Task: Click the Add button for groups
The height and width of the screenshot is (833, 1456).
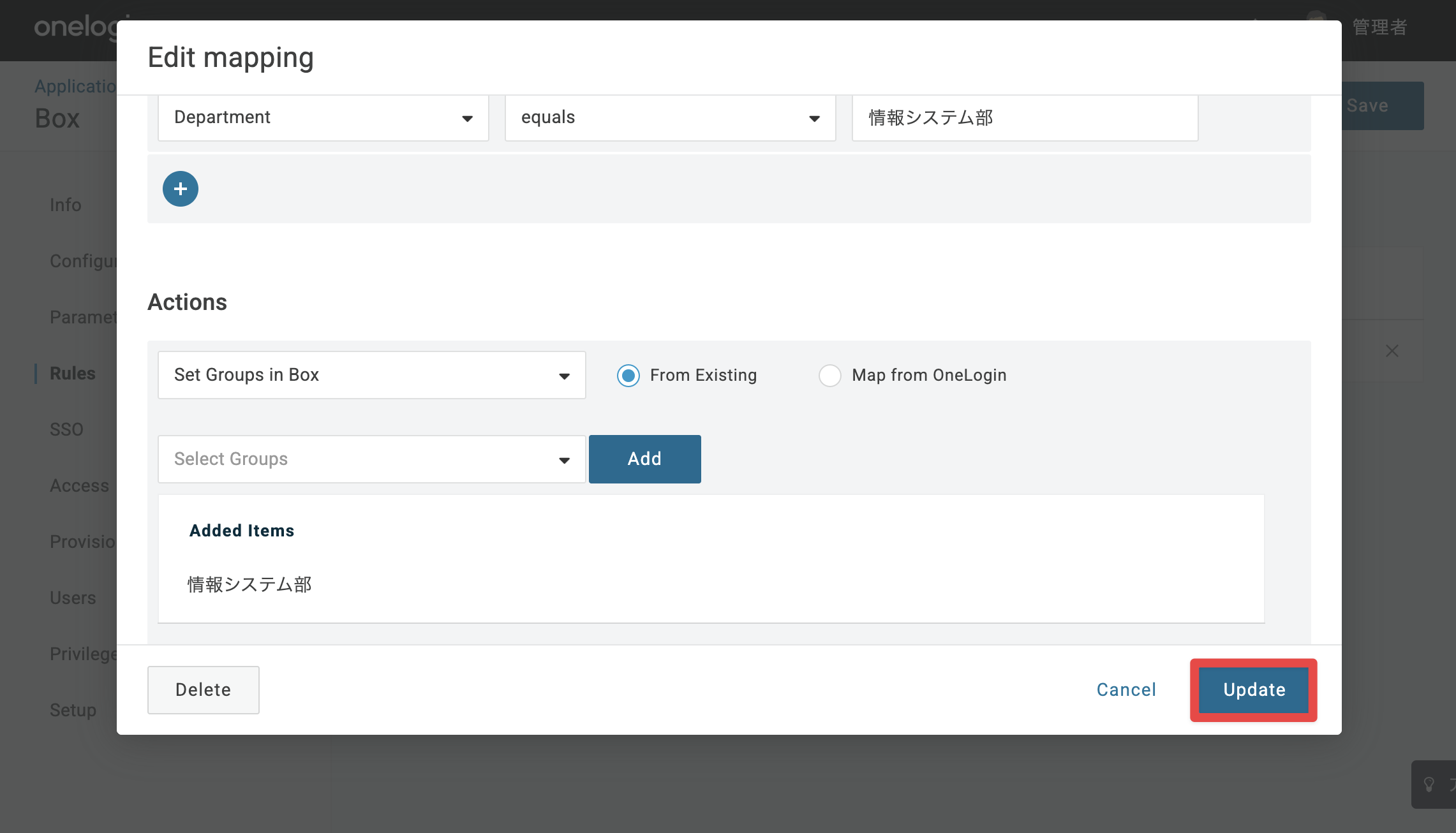Action: click(x=645, y=459)
